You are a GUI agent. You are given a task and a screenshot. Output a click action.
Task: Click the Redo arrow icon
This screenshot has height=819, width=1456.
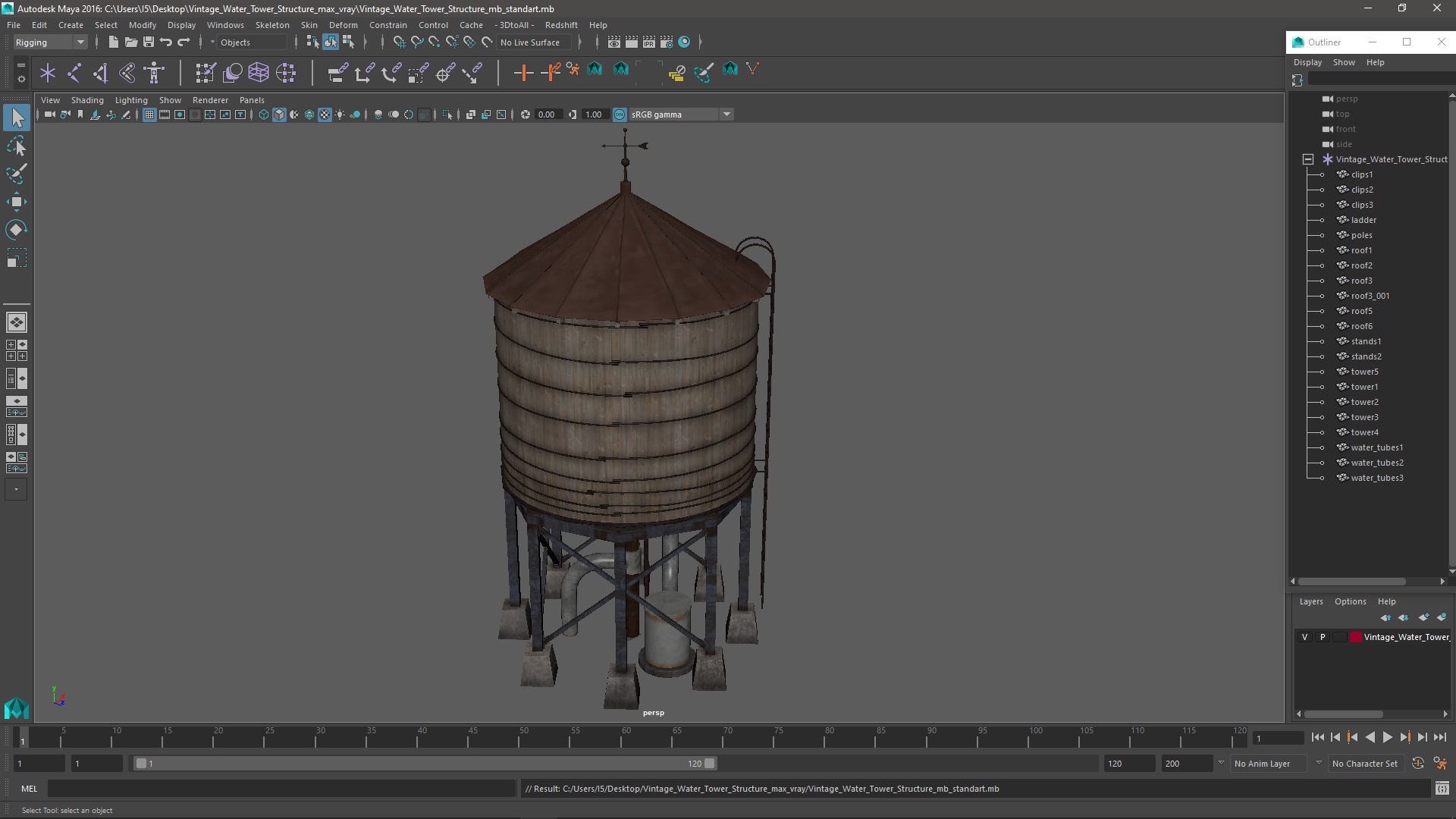[x=184, y=42]
